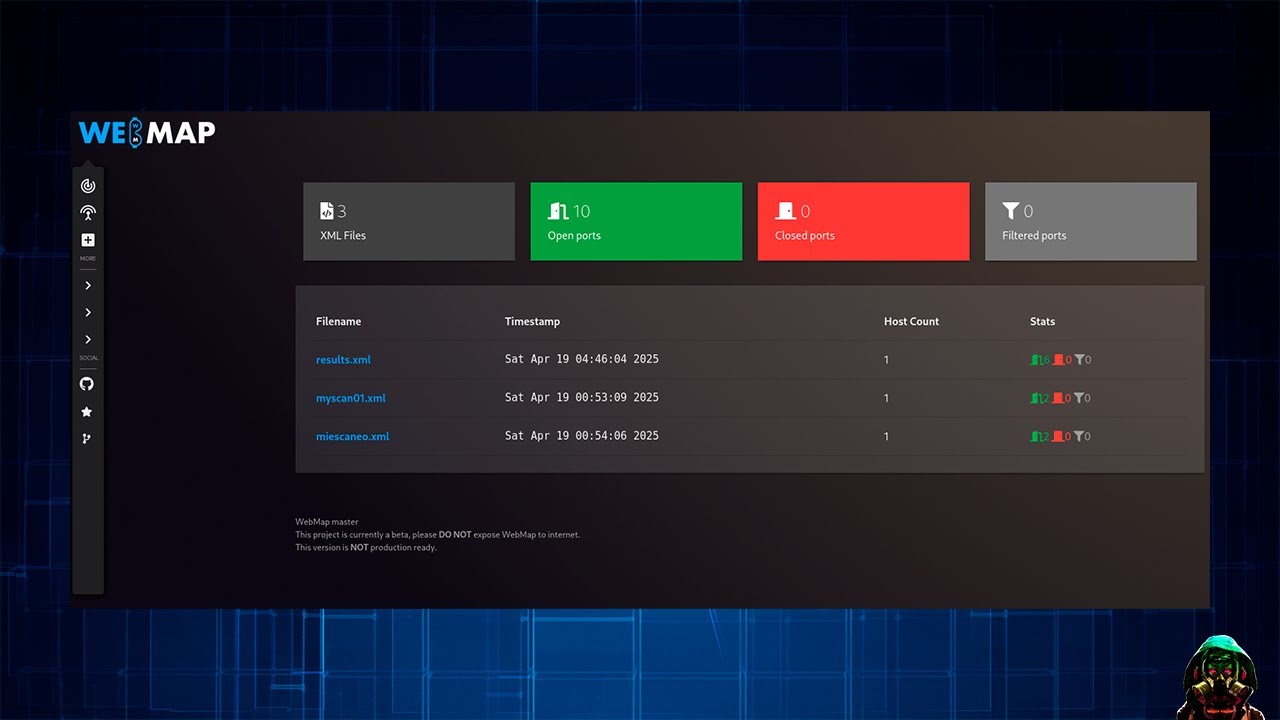Open the radar dashboard icon in sidebar
This screenshot has height=720, width=1280.
(88, 186)
